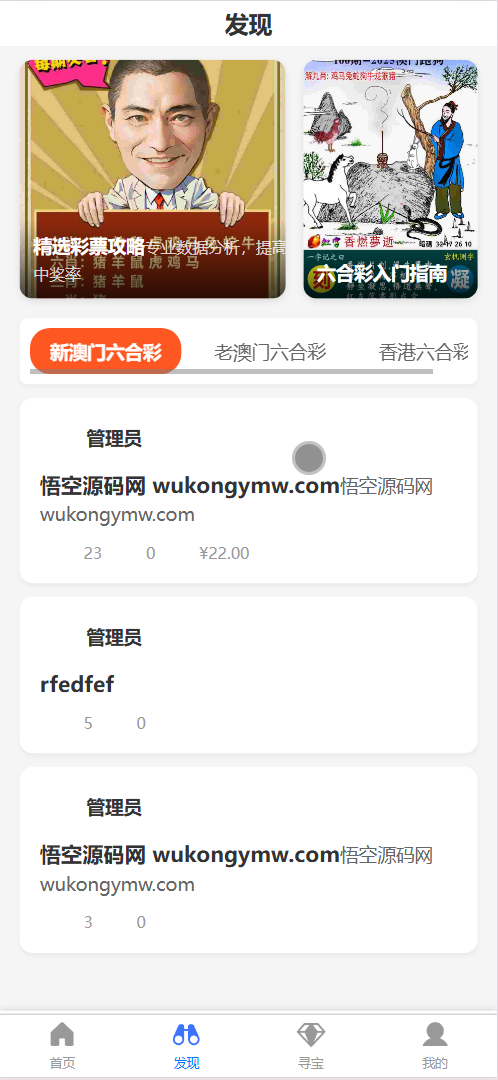Click the ¥22.00 price on first post
This screenshot has height=1080, width=498.
click(224, 553)
